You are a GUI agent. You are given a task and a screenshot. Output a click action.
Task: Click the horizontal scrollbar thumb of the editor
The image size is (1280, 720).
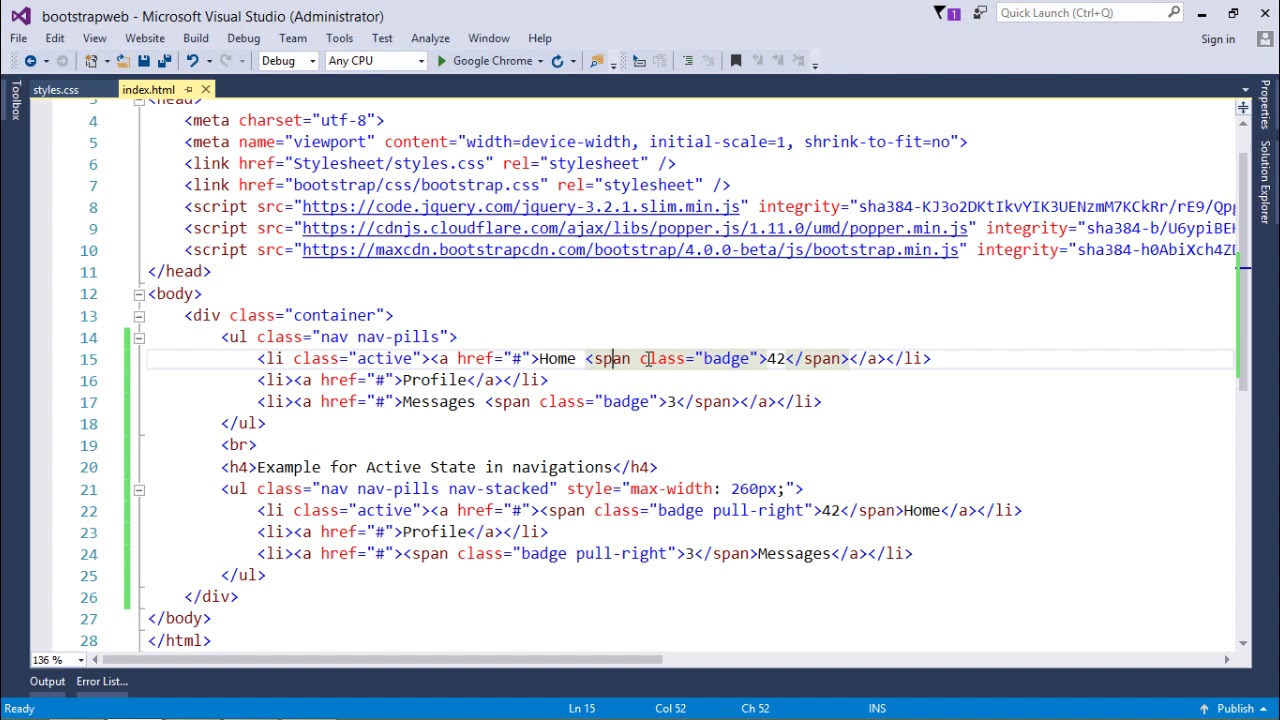pos(381,660)
